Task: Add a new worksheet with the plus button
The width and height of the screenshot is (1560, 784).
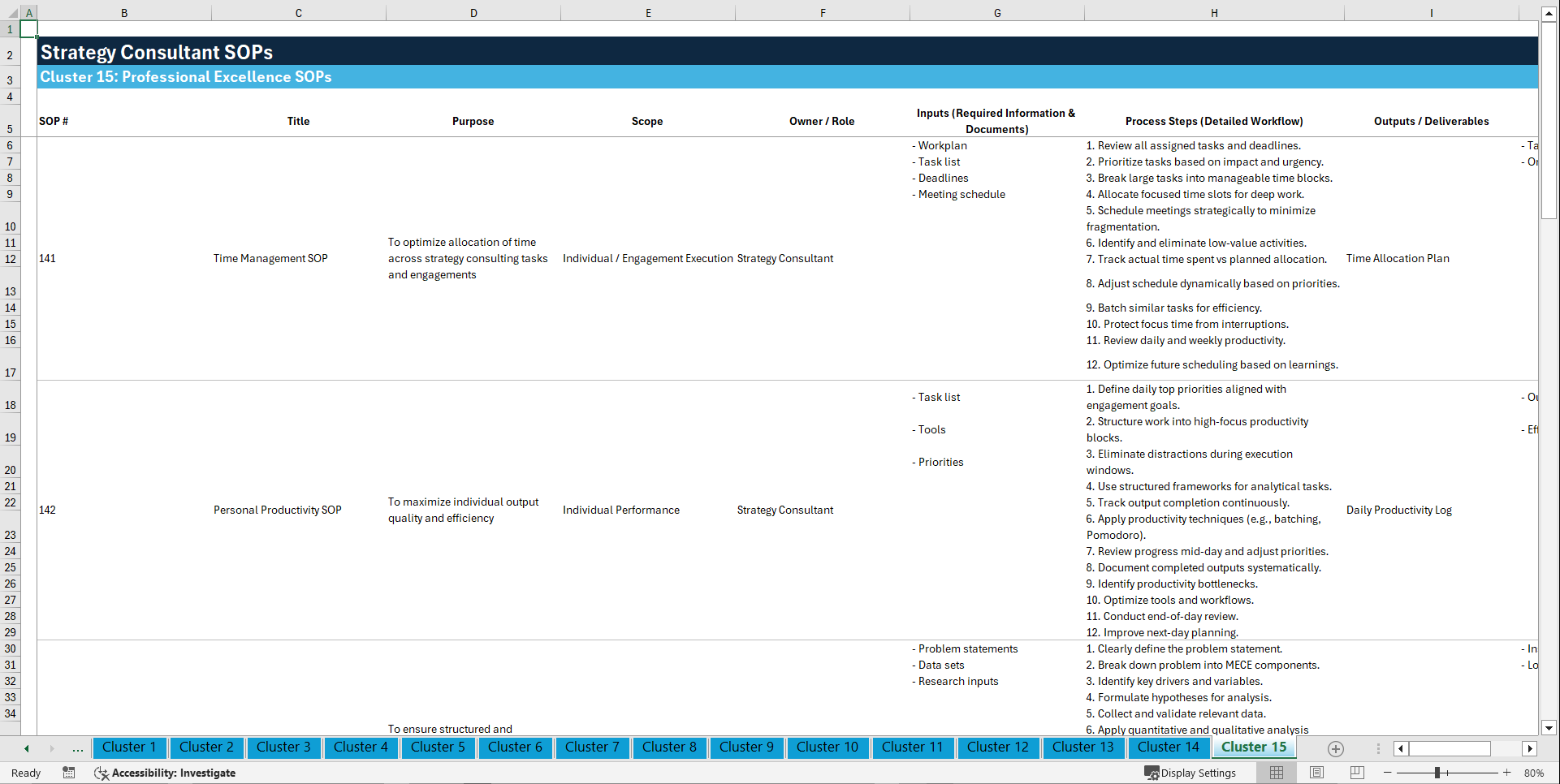Action: coord(1334,748)
